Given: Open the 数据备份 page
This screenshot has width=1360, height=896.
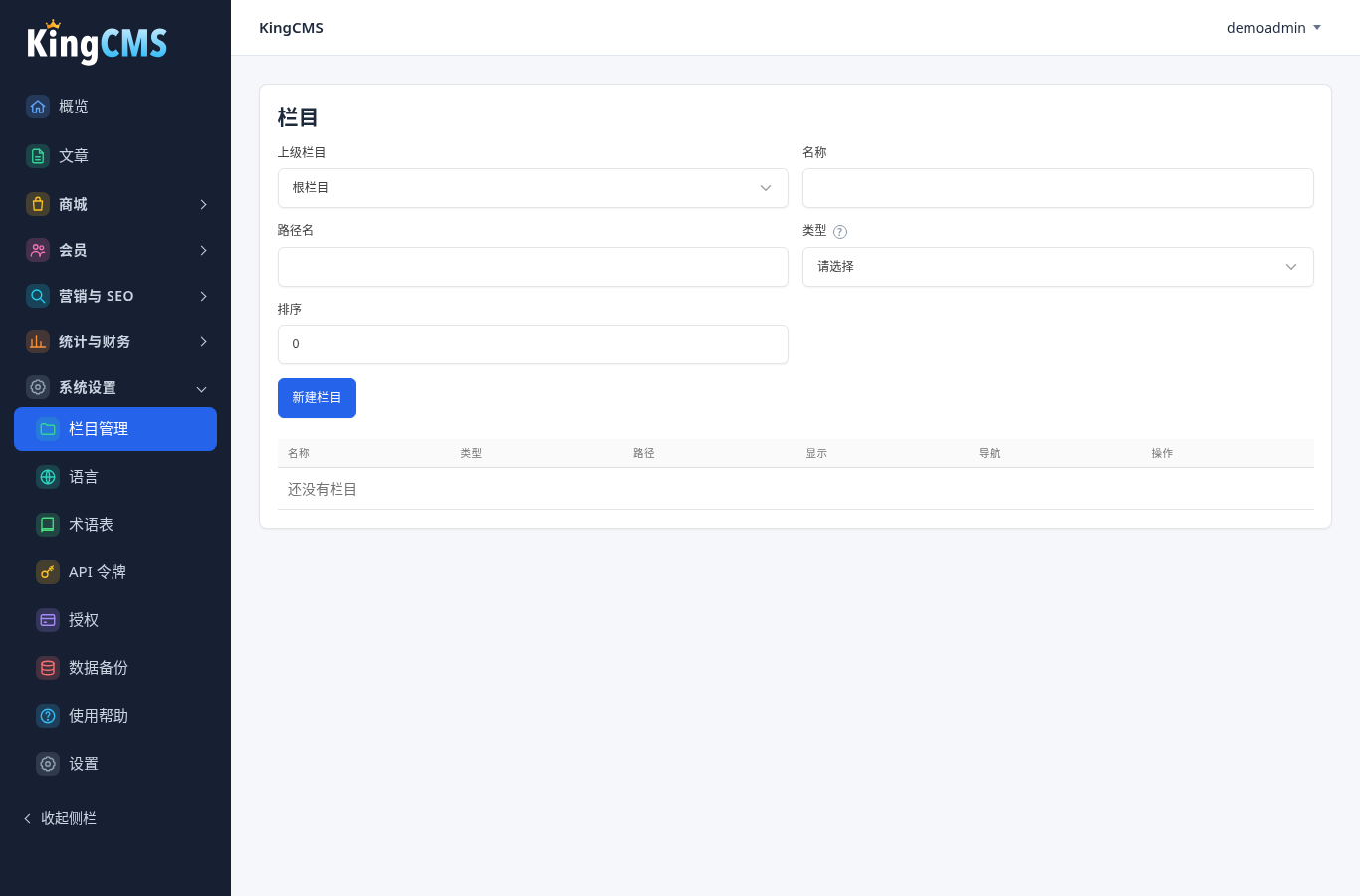Looking at the screenshot, I should [x=115, y=668].
